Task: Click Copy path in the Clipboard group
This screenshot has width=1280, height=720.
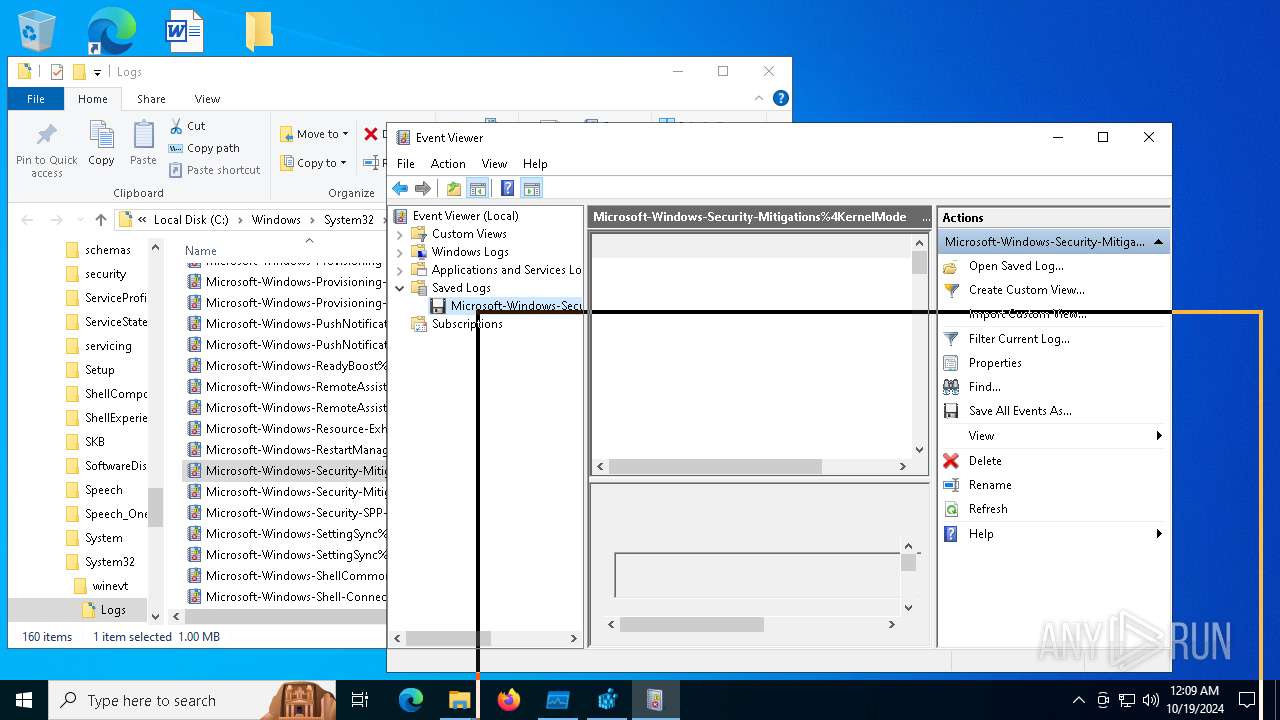Action: click(x=204, y=148)
